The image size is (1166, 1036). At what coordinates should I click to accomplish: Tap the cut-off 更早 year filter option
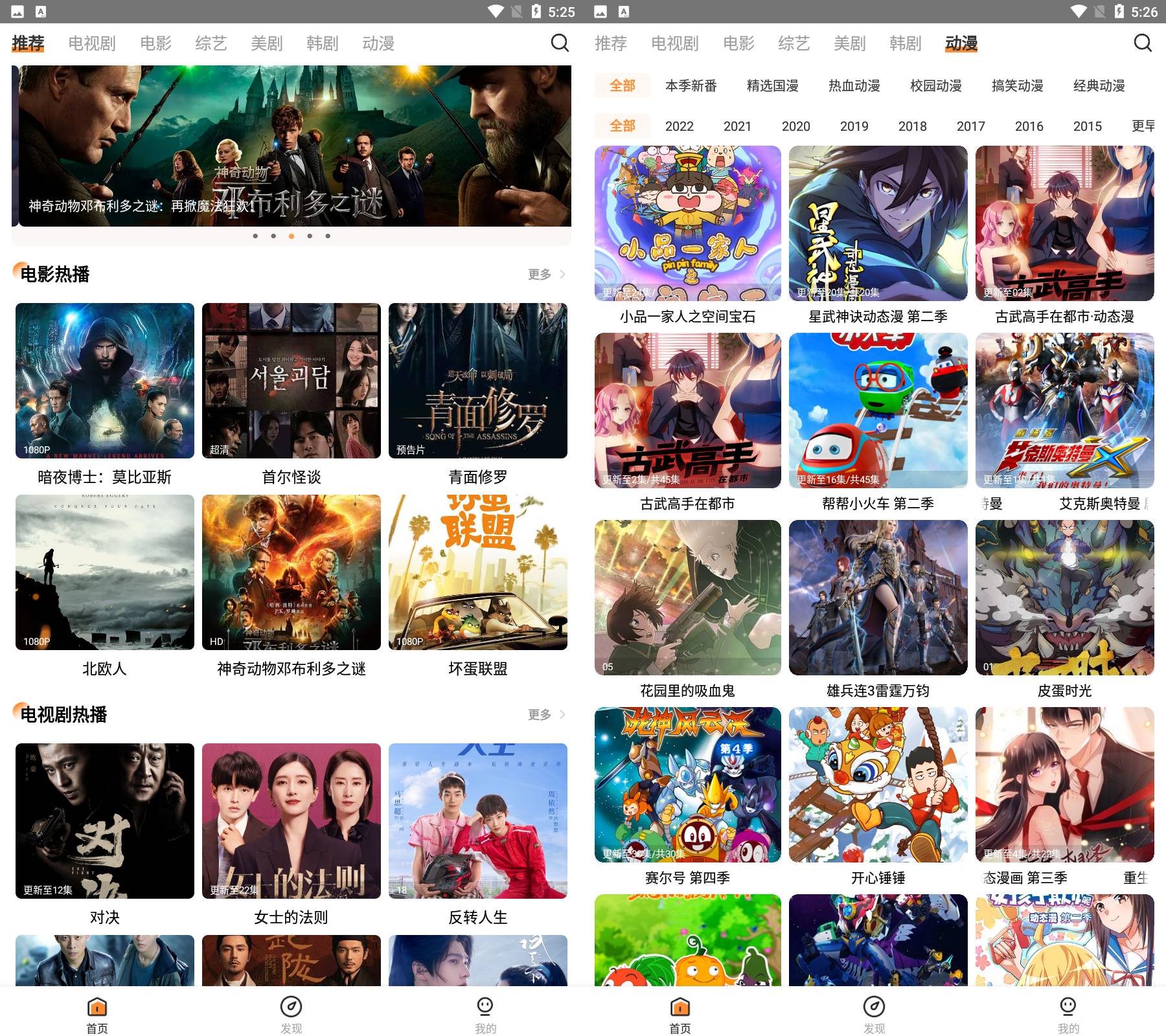pyautogui.click(x=1143, y=126)
